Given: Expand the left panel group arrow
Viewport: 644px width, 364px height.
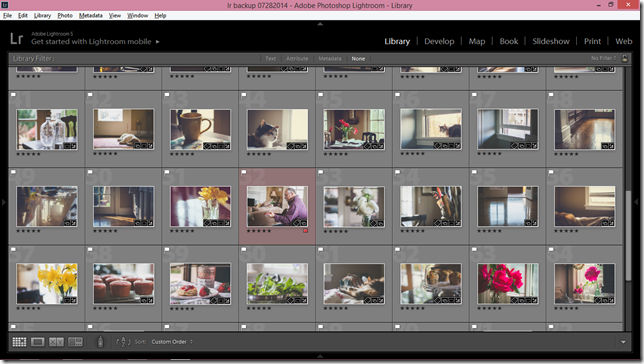Looking at the screenshot, I should 3,202.
